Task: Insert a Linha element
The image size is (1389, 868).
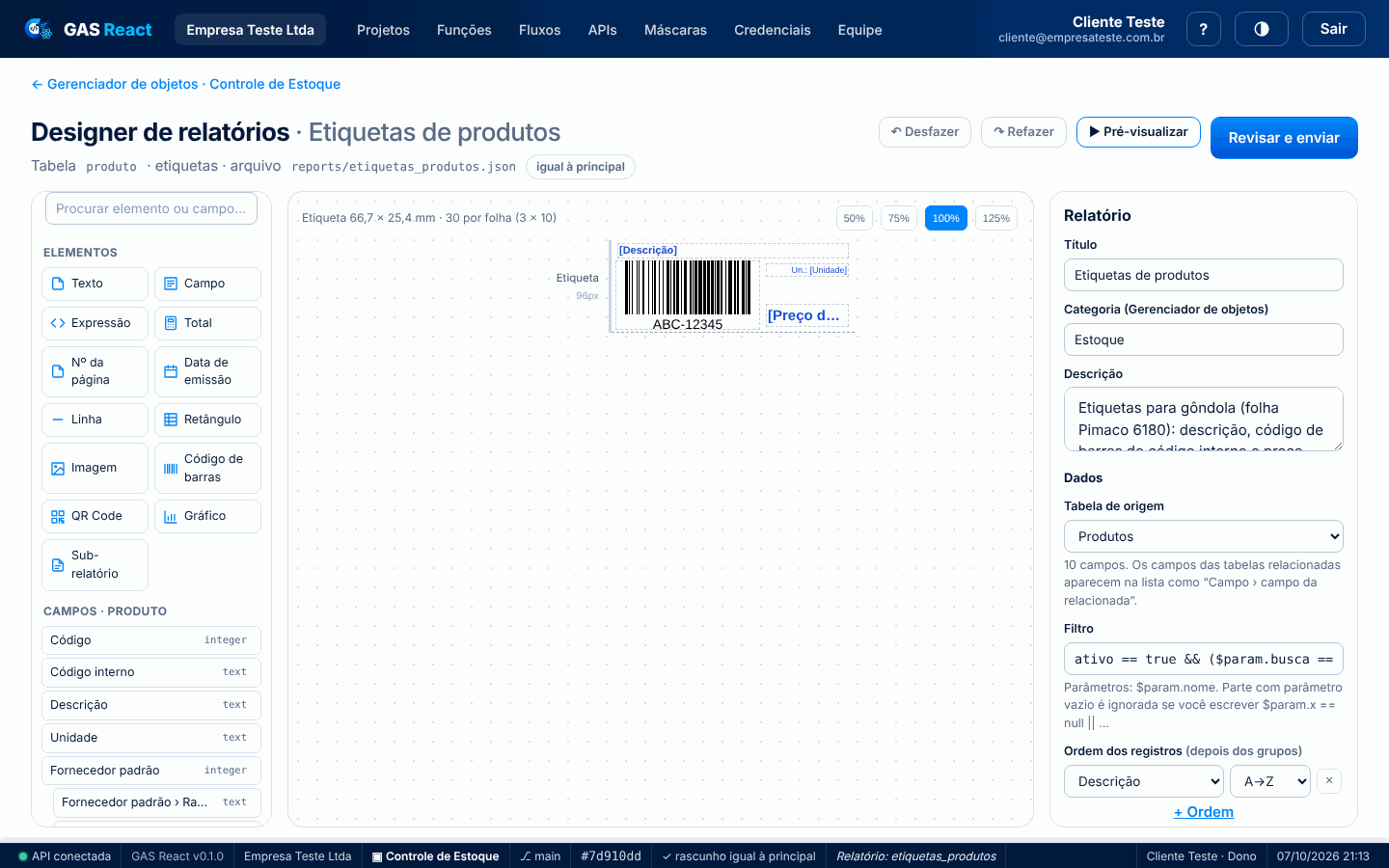Action: (95, 420)
